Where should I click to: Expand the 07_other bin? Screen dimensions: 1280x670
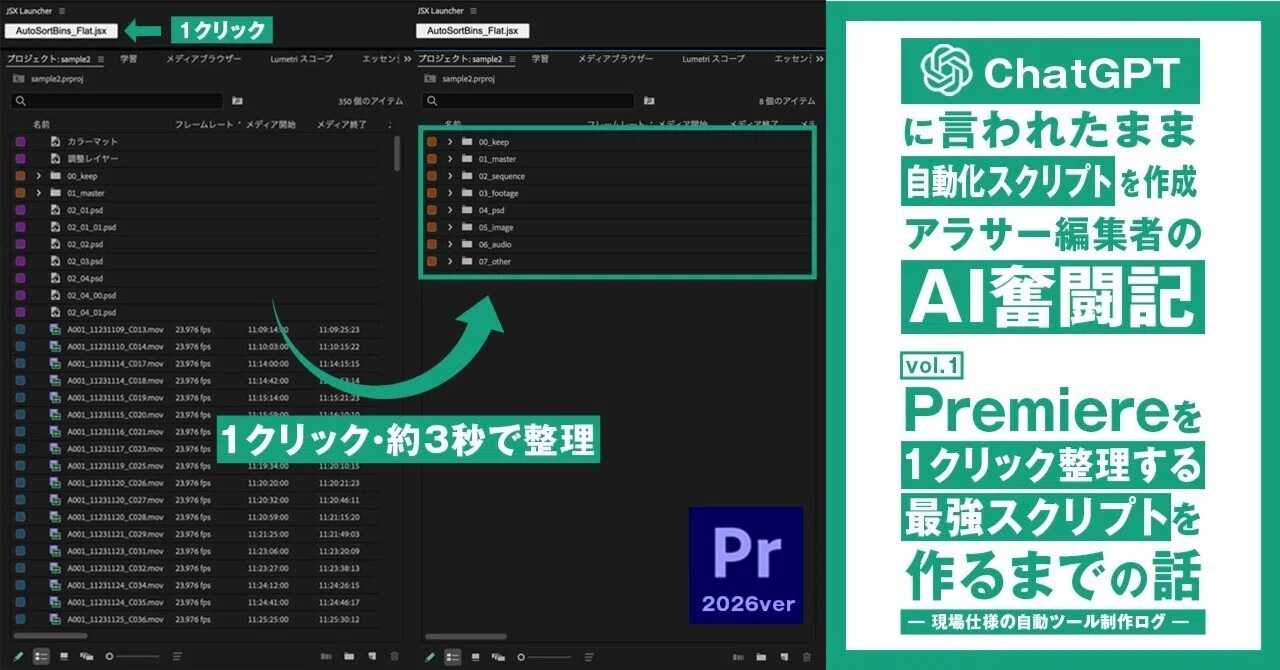click(x=450, y=261)
